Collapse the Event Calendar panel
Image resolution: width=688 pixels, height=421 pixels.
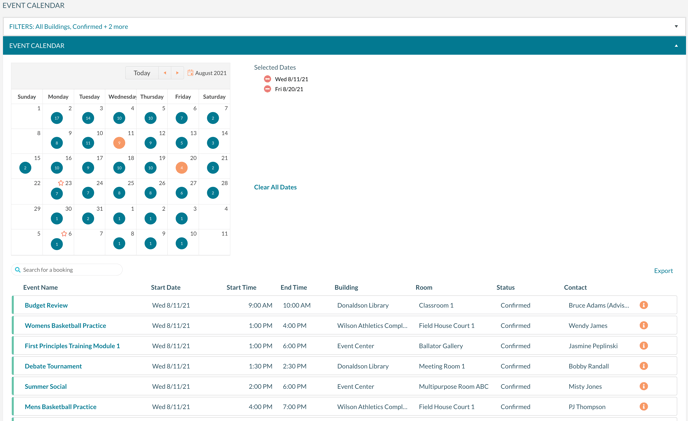pyautogui.click(x=676, y=46)
